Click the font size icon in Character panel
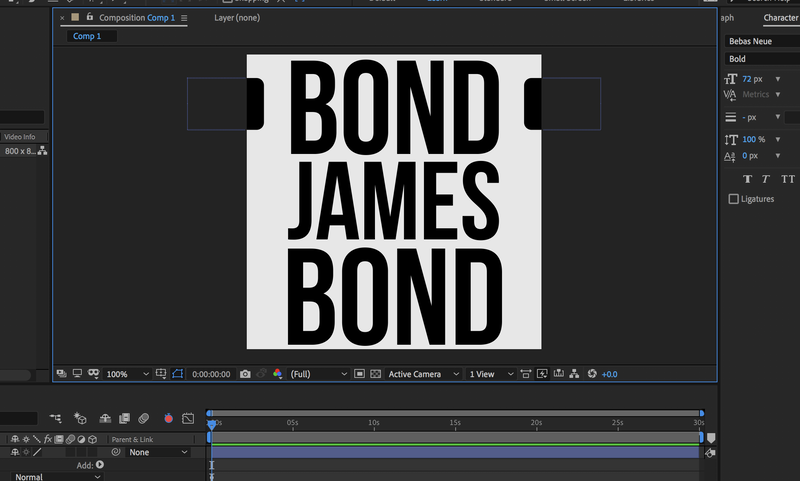Screen dimensions: 800x481 pos(731,79)
